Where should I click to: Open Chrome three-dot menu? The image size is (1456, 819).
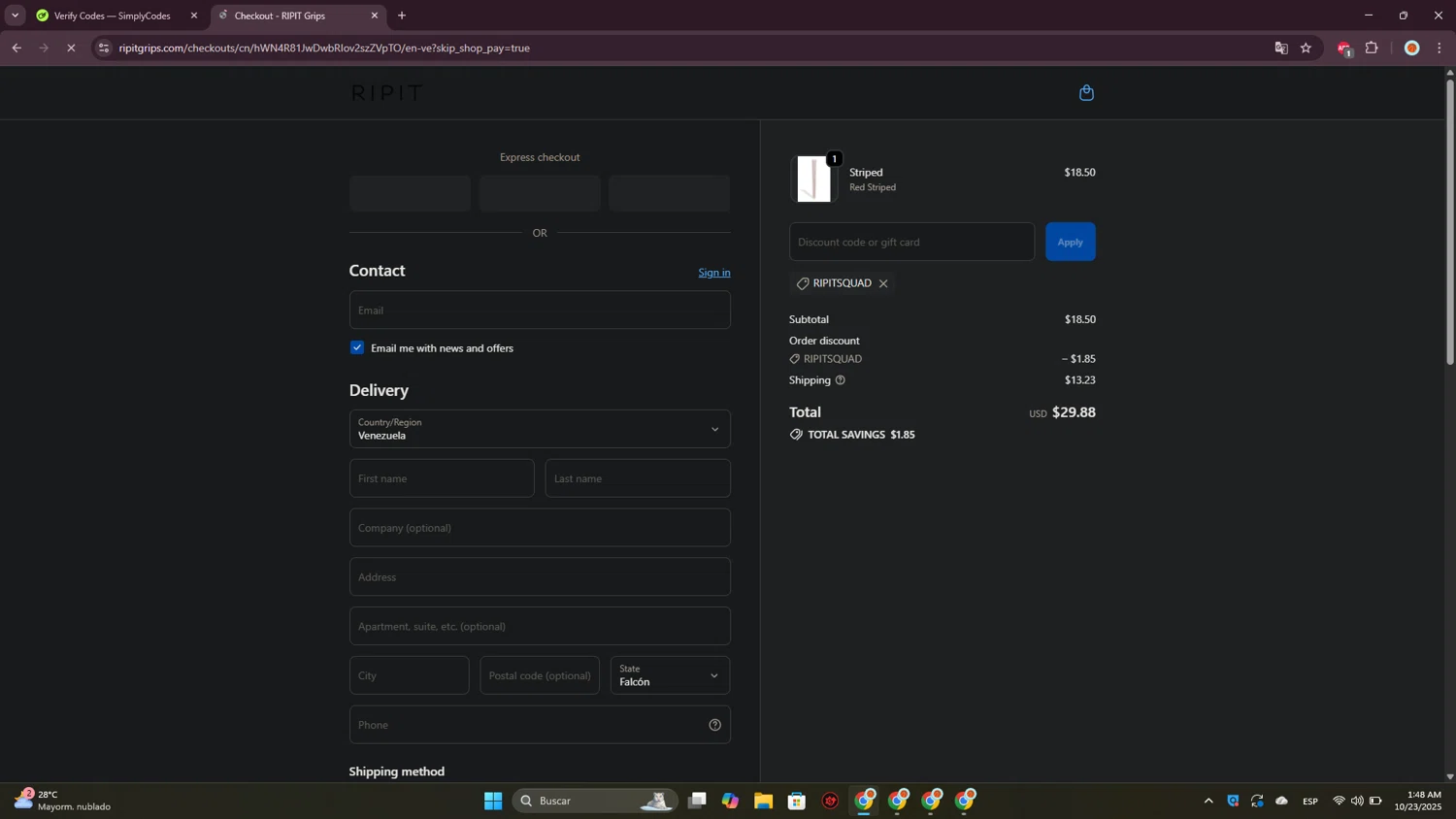point(1439,48)
